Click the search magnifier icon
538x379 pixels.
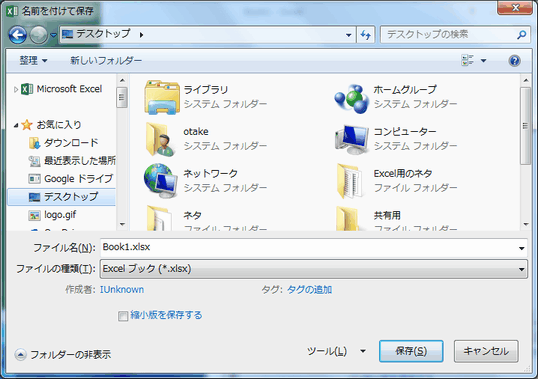[x=521, y=35]
